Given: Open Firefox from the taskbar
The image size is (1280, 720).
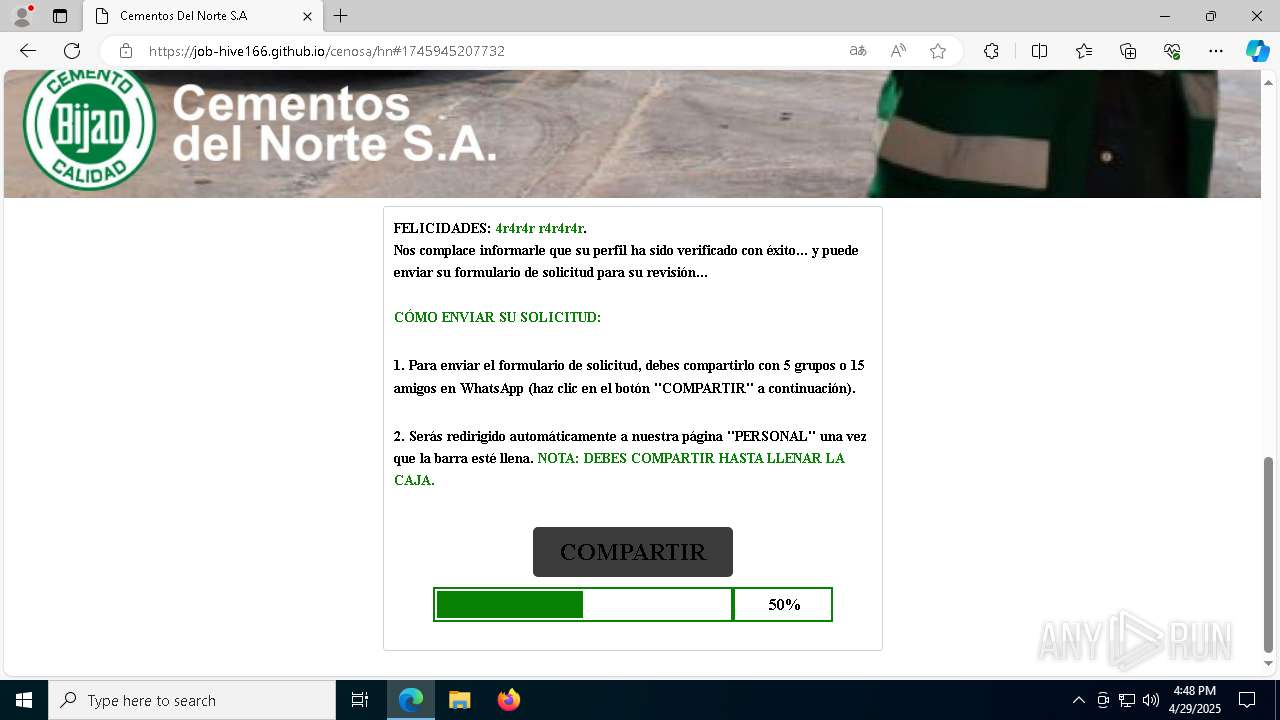Looking at the screenshot, I should pos(508,700).
